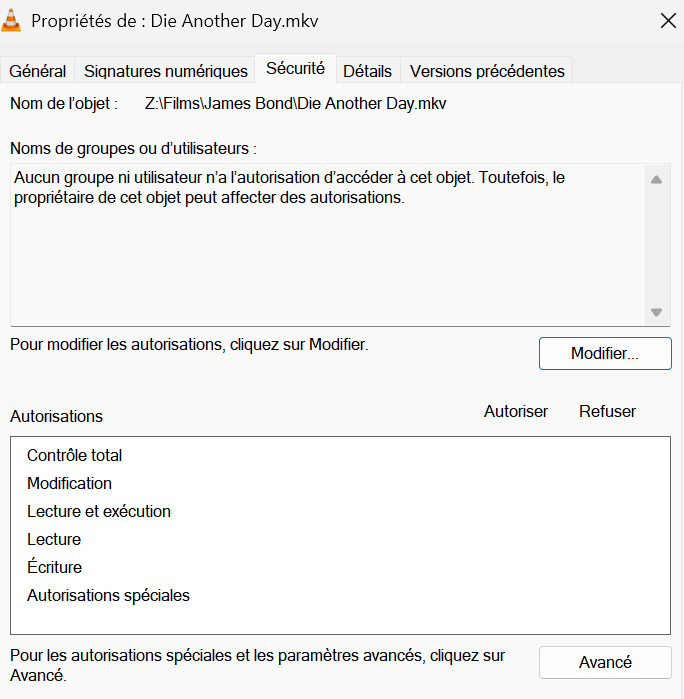Close the Propriétés dialog window

[x=668, y=21]
